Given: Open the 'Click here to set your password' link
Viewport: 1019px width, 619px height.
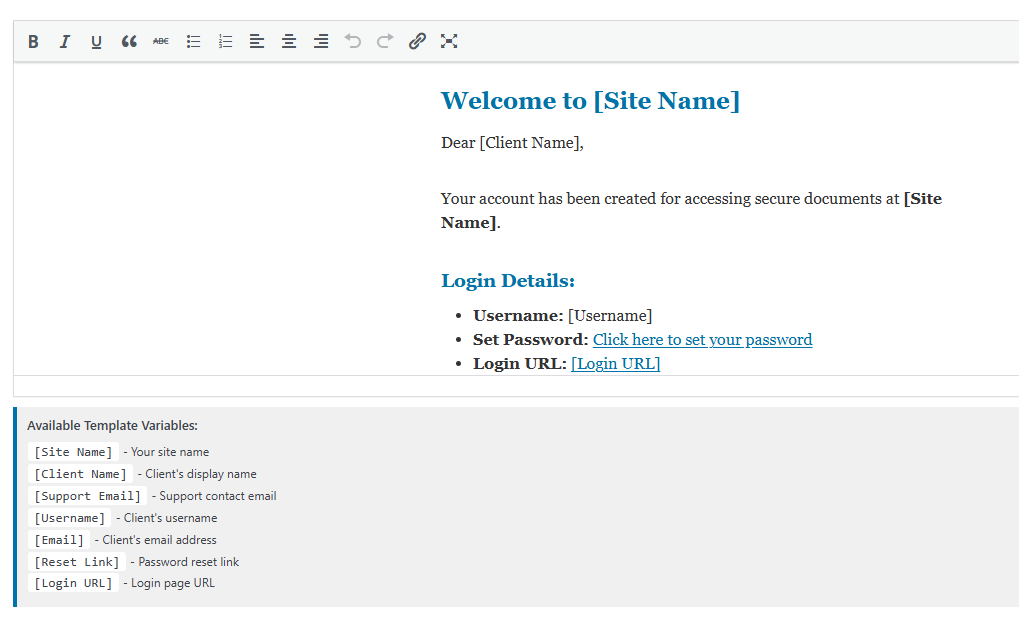Looking at the screenshot, I should coord(702,340).
